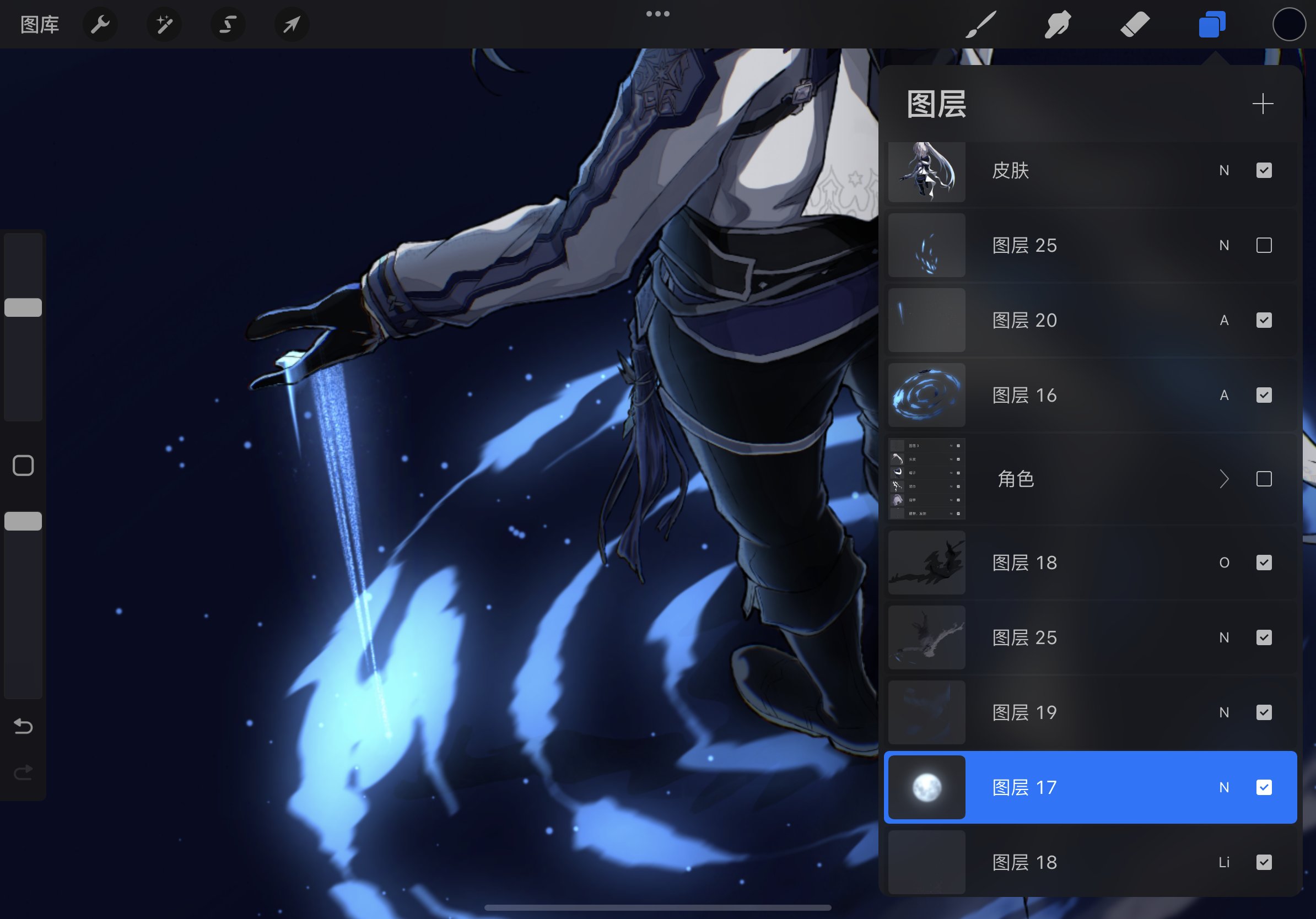Select the checked 图层 25 layer name

click(x=1025, y=637)
